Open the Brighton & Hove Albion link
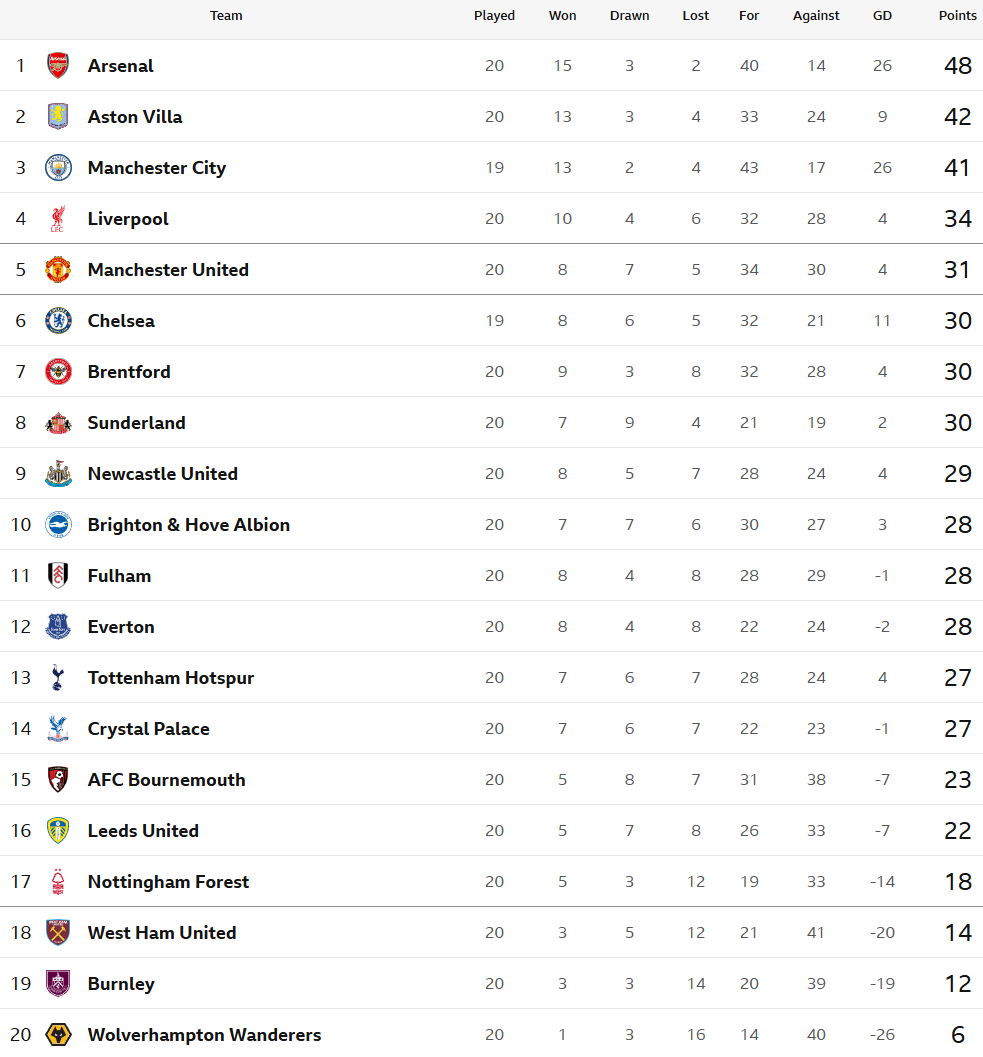This screenshot has height=1057, width=983. tap(189, 525)
